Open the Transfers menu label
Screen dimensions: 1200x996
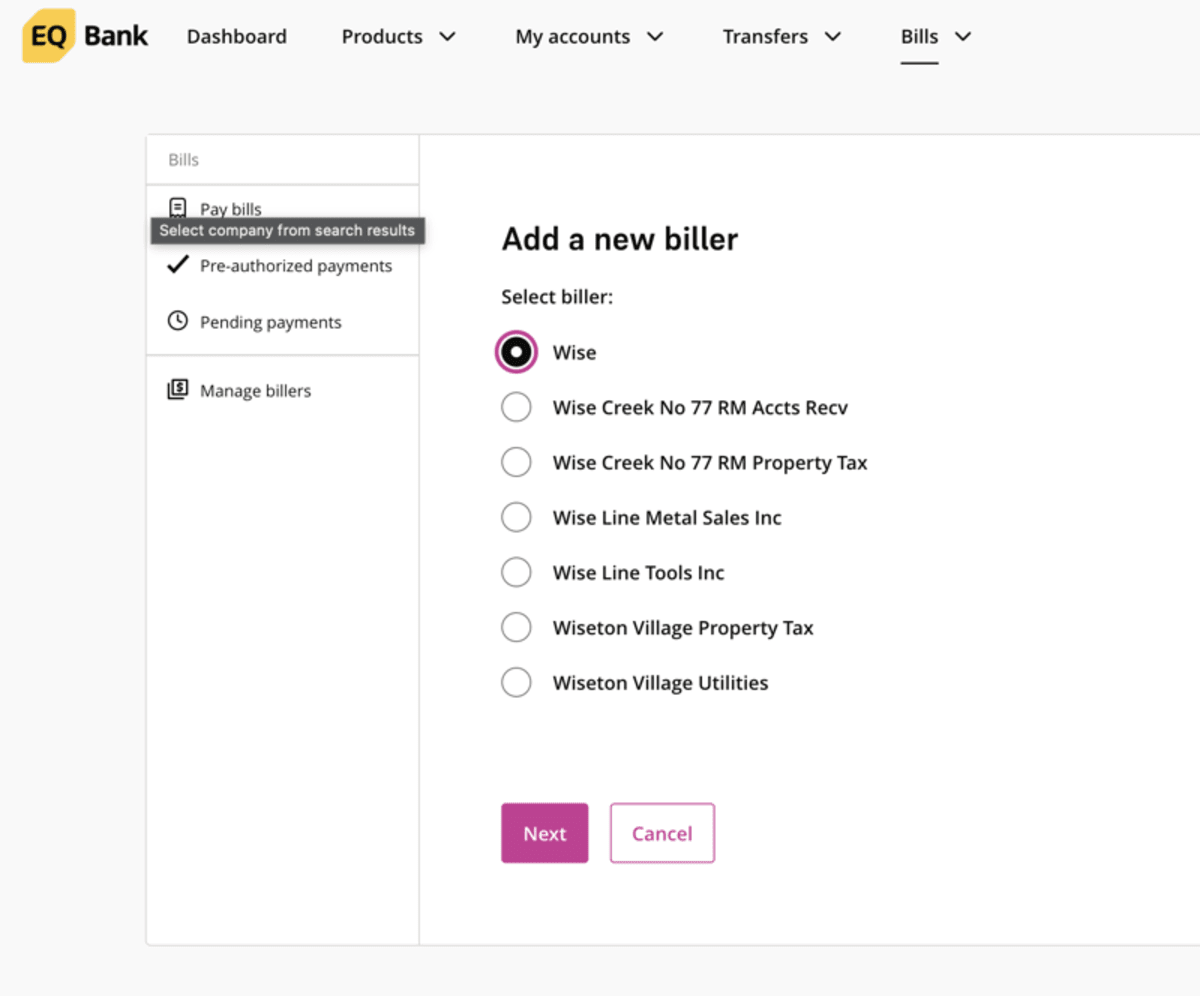click(x=766, y=36)
